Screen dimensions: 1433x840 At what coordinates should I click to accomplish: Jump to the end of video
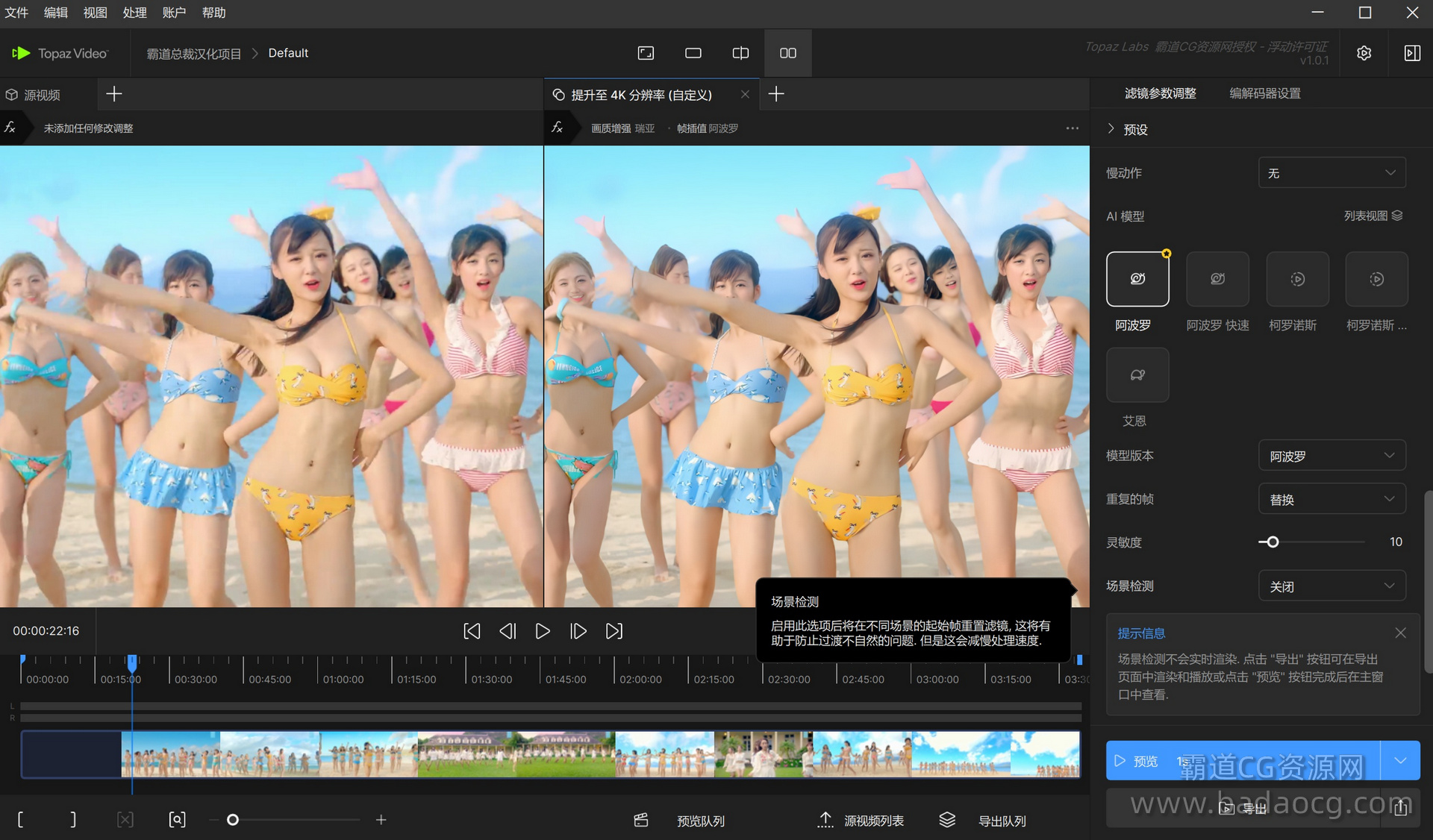pos(614,631)
